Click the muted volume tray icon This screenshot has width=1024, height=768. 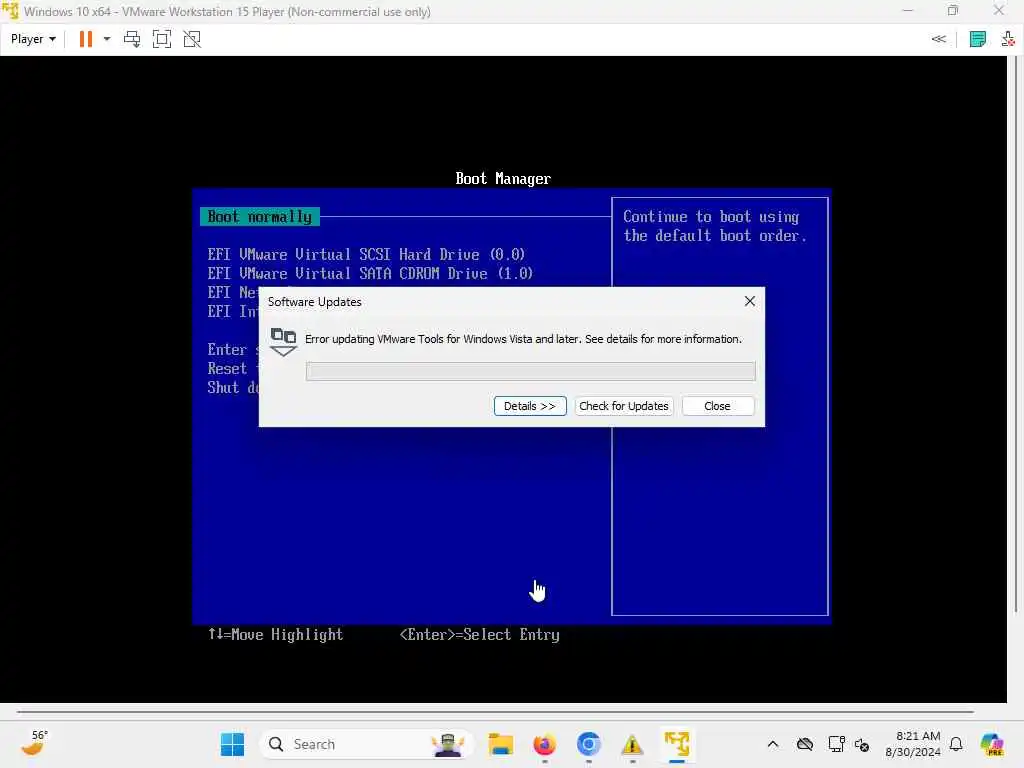point(862,744)
